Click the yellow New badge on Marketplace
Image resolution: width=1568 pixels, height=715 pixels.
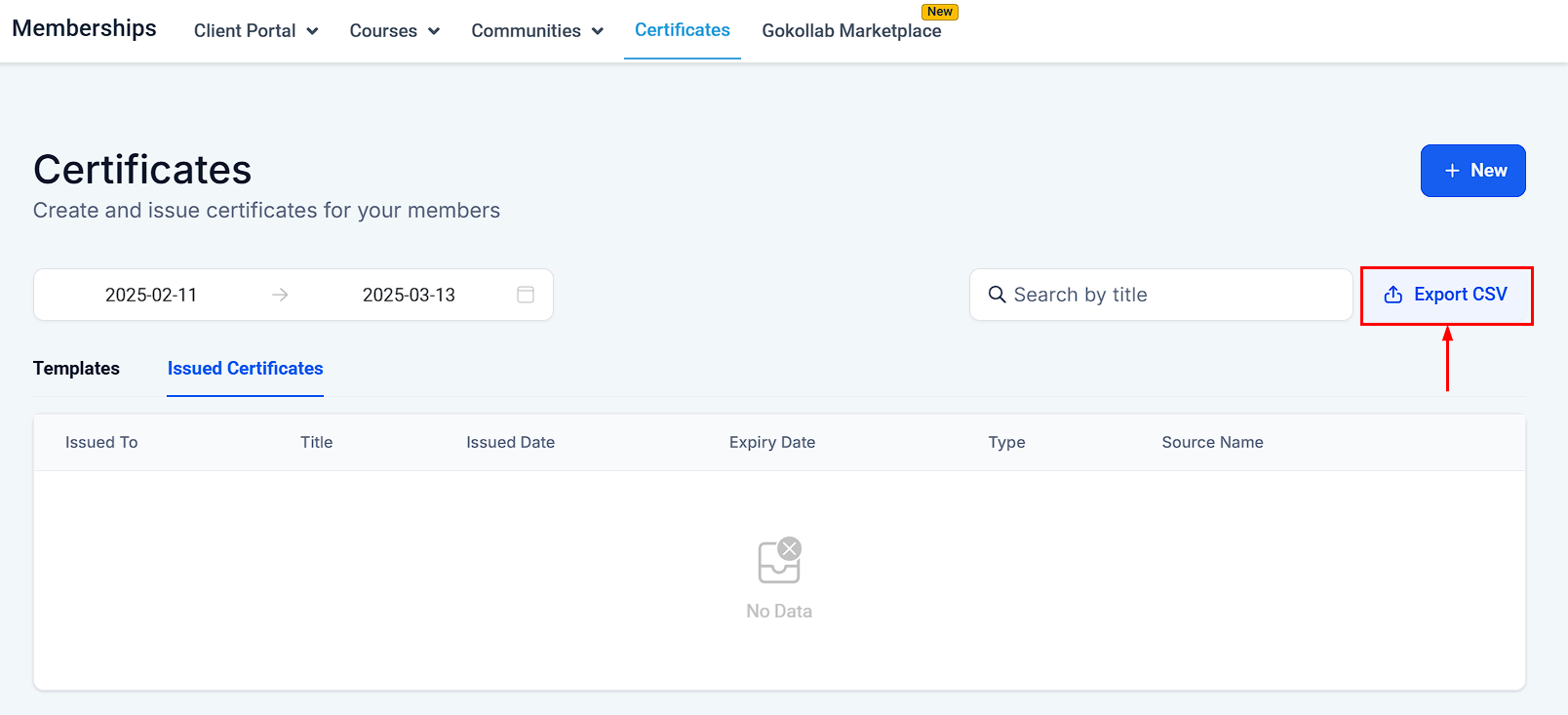(940, 12)
